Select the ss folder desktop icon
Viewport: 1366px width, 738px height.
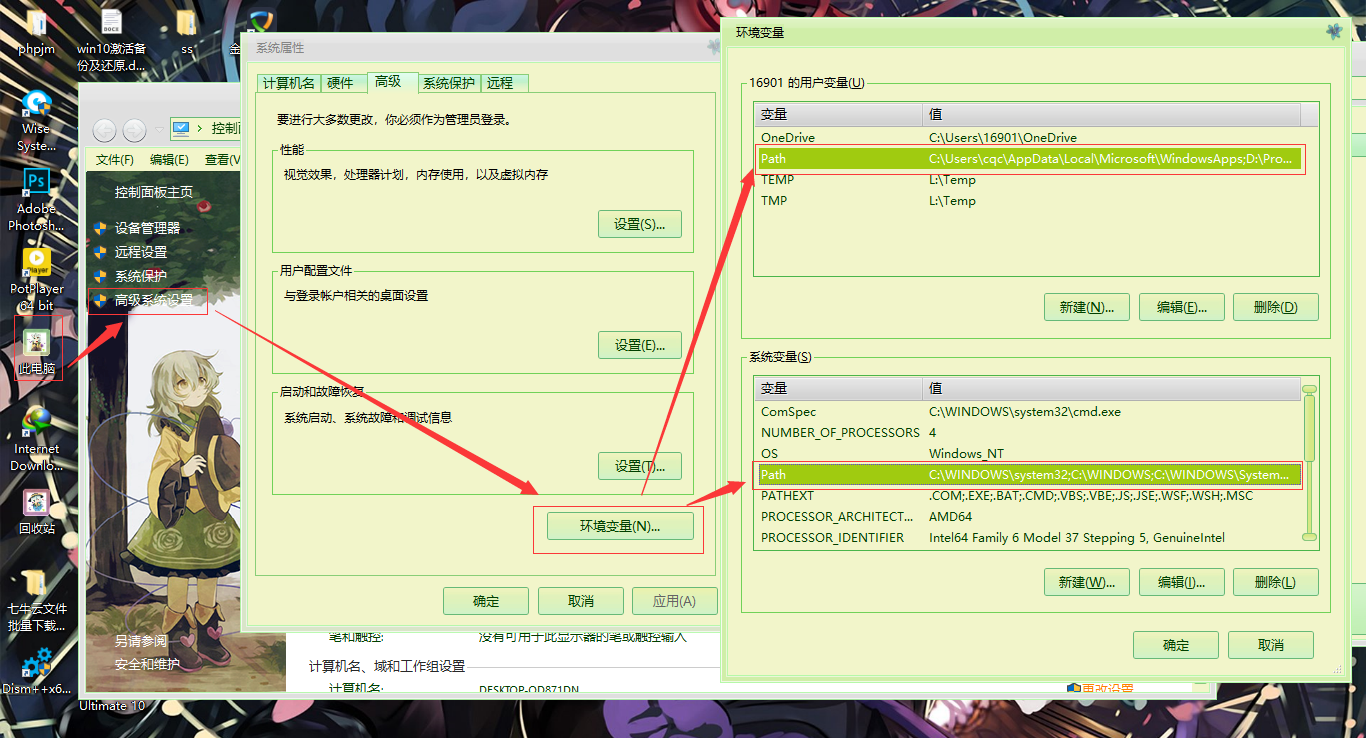pyautogui.click(x=187, y=31)
